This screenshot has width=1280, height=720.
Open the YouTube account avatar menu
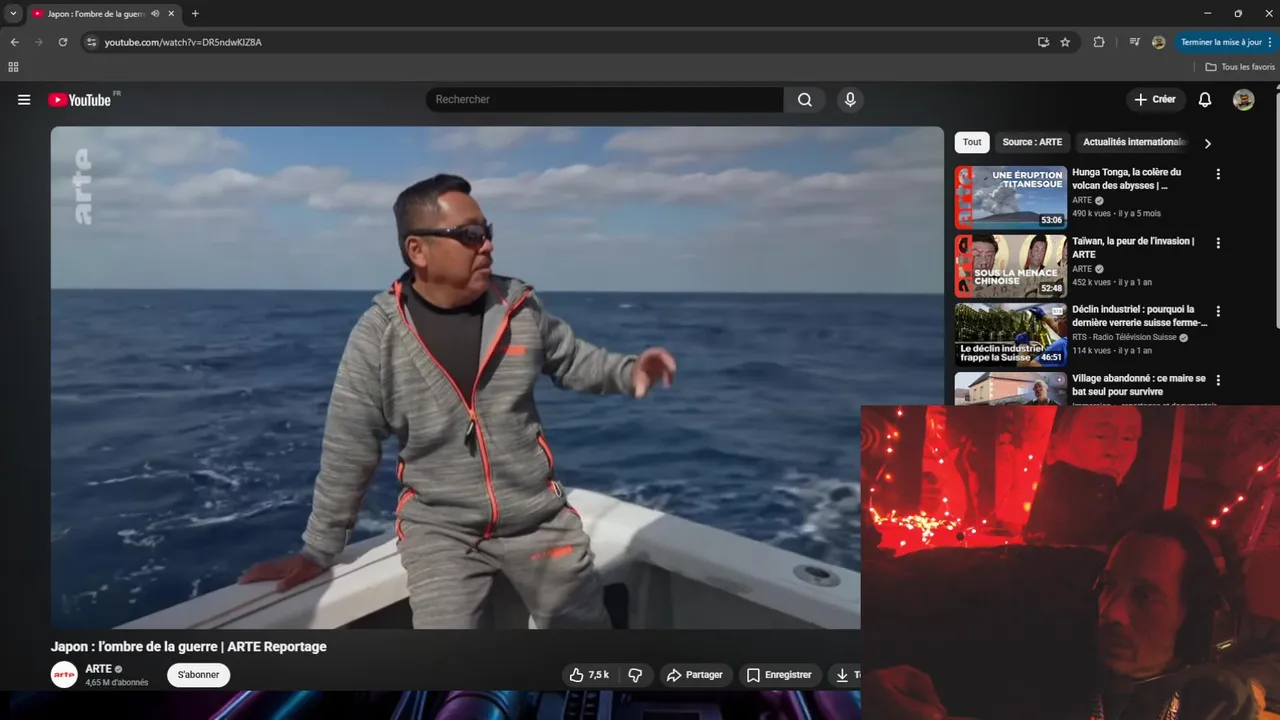click(1243, 100)
